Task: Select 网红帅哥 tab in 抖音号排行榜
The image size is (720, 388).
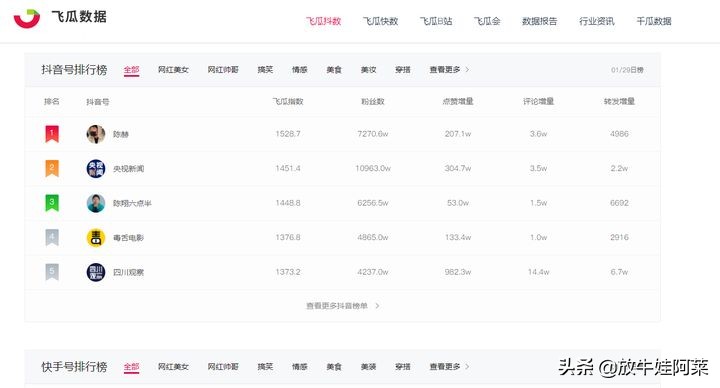Action: [x=223, y=70]
